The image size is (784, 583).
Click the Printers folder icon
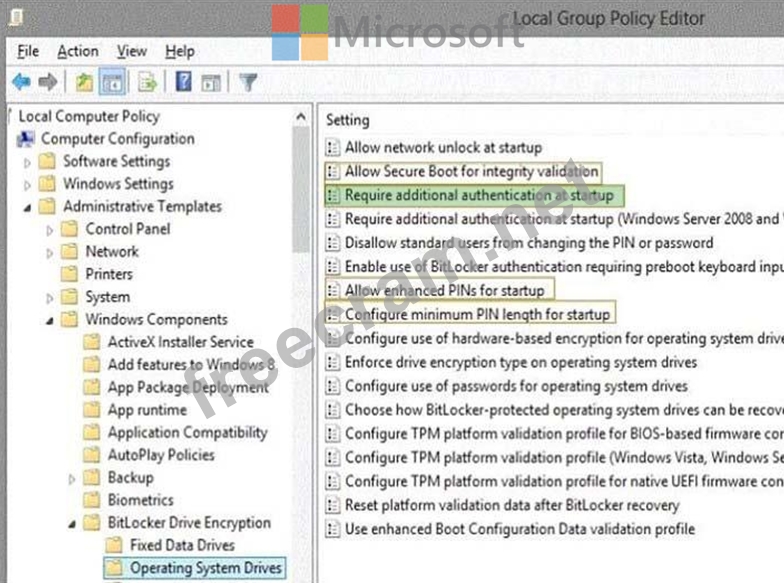point(69,274)
